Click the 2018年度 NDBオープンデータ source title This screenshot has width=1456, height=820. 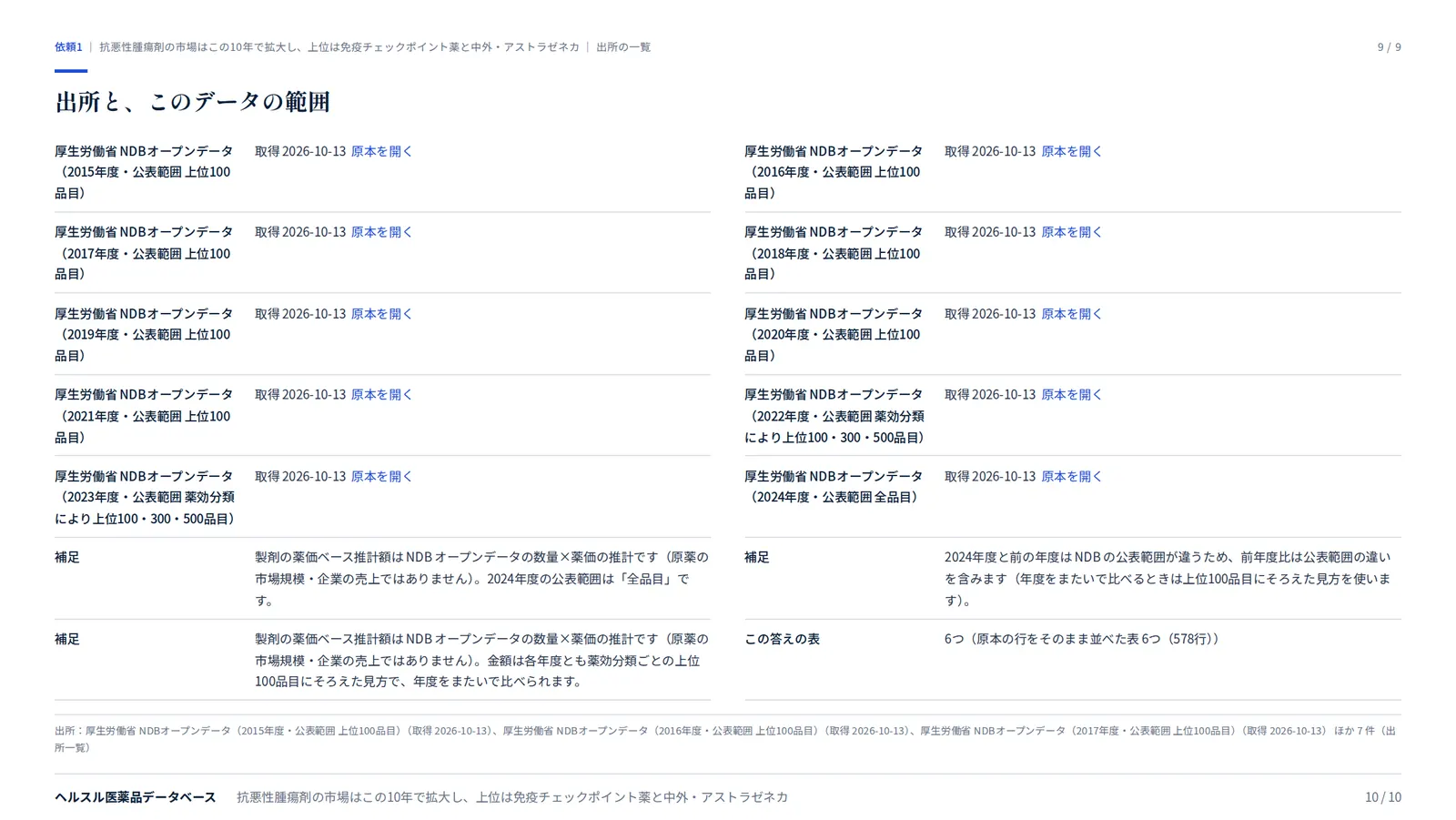[x=834, y=253]
